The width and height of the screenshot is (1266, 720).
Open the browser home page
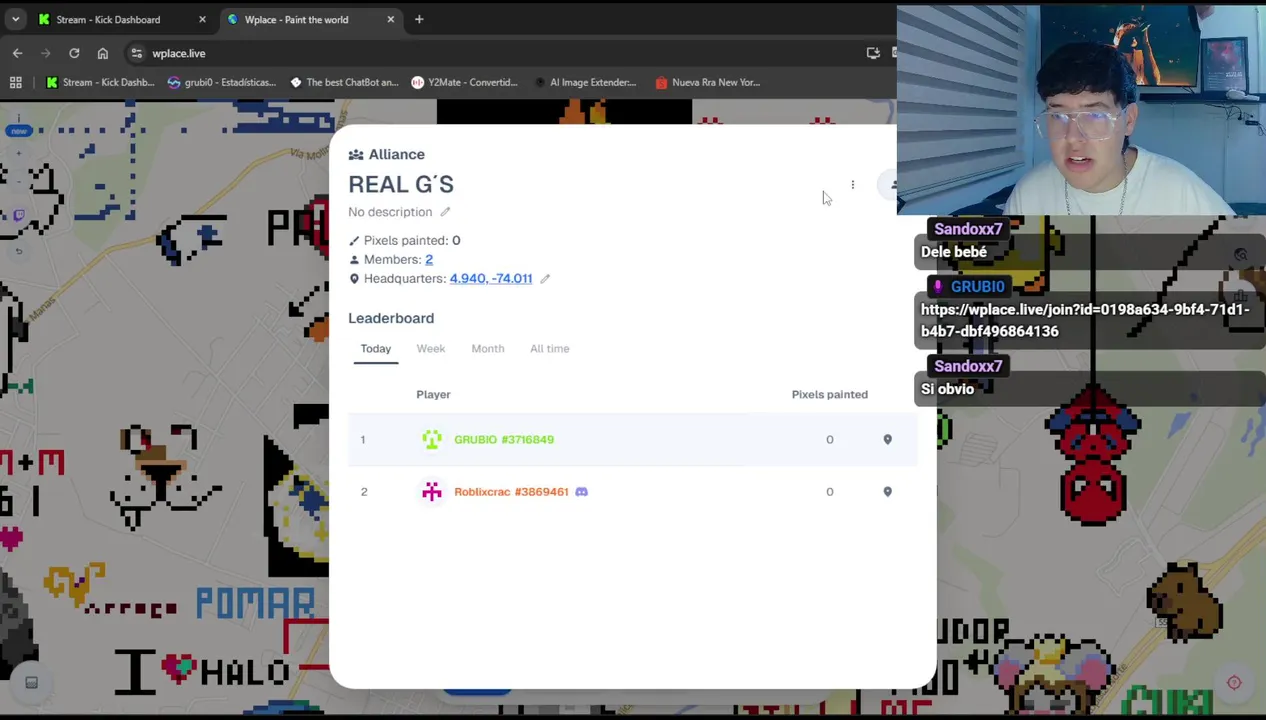tap(102, 53)
